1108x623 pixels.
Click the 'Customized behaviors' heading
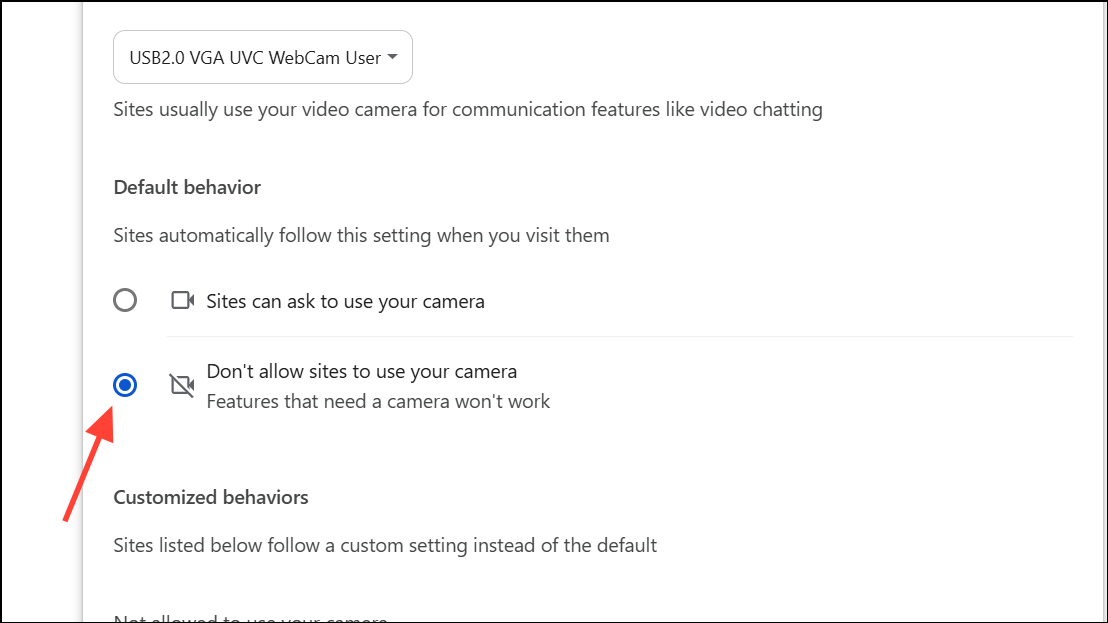(211, 497)
